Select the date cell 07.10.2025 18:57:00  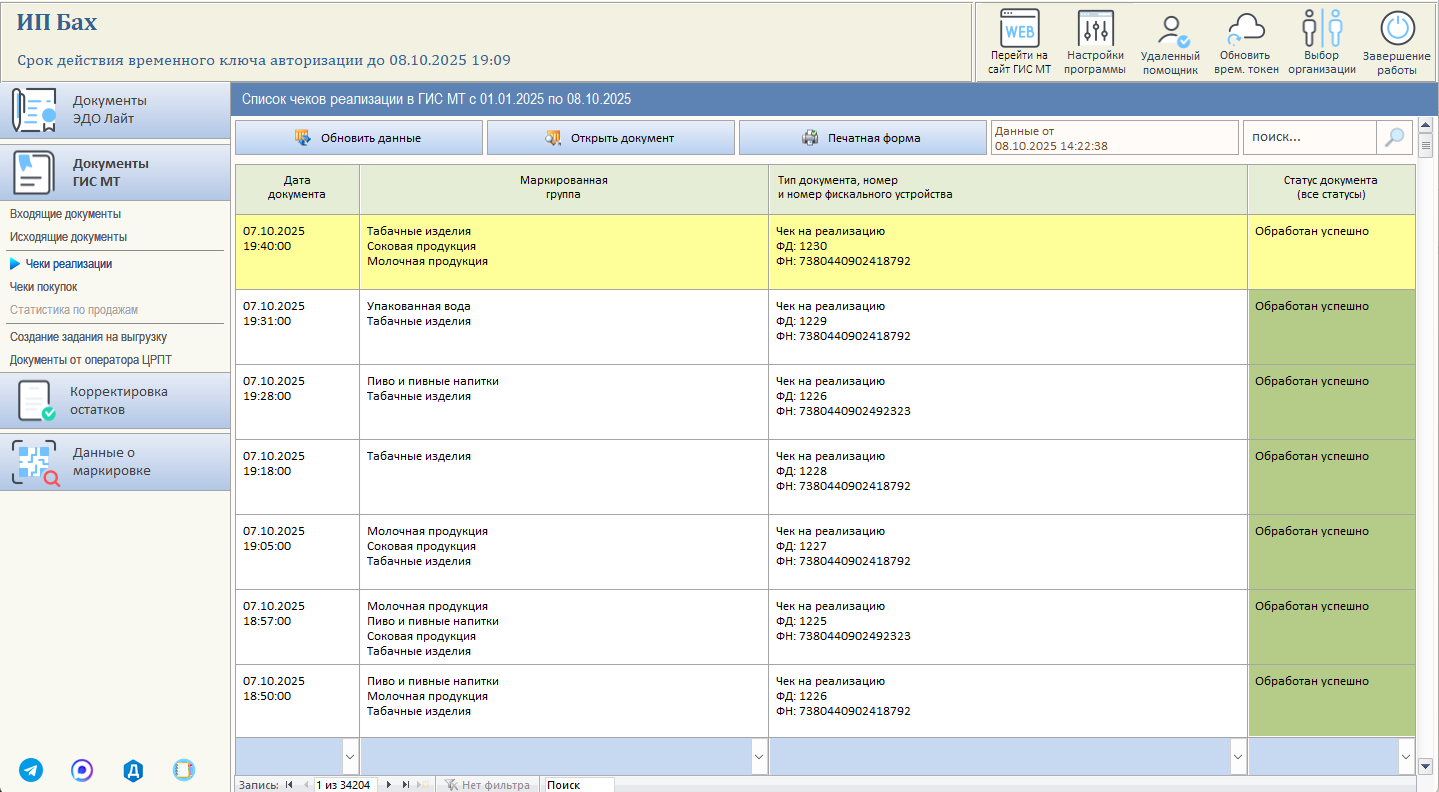point(297,627)
